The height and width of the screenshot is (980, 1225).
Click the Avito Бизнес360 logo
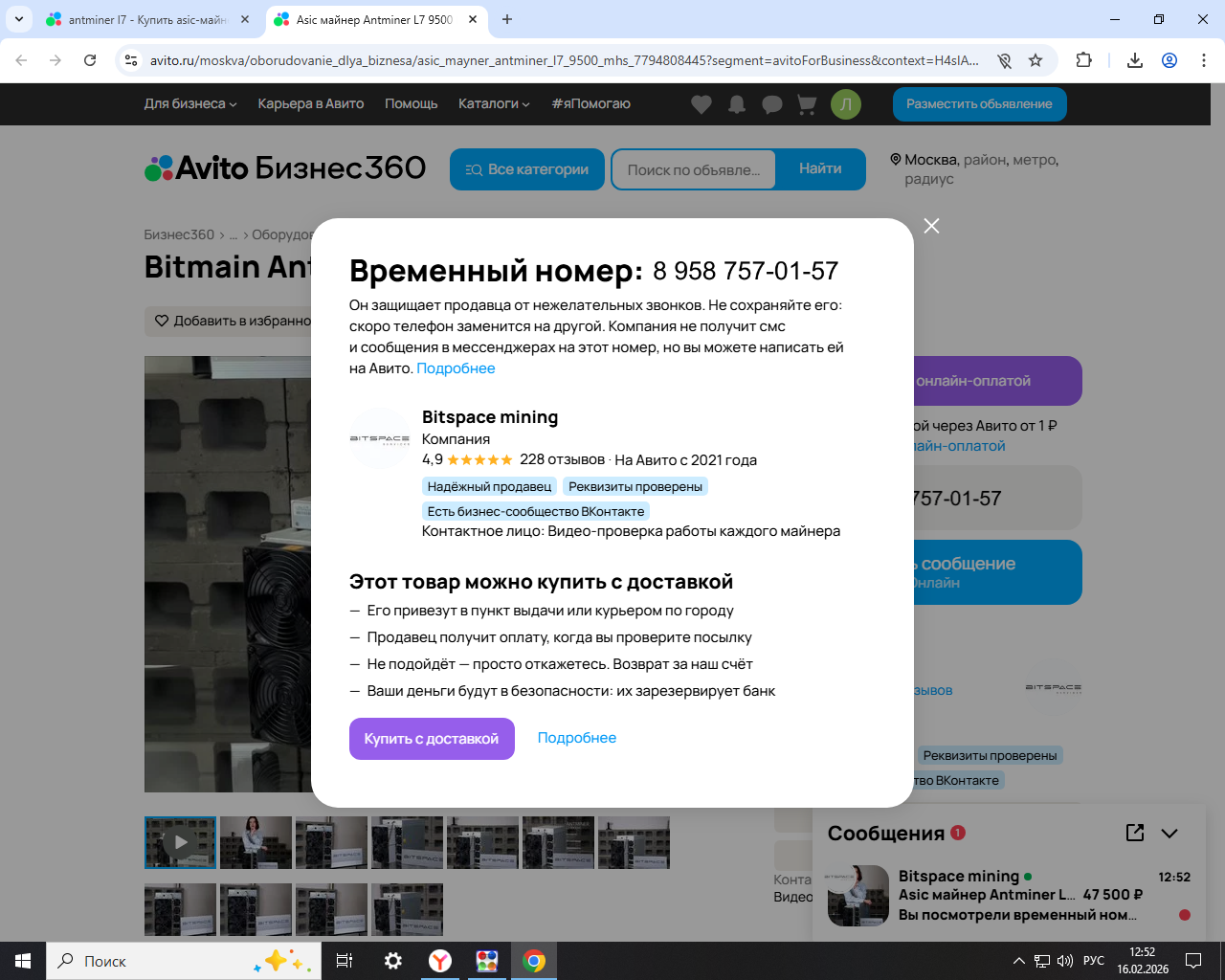285,168
